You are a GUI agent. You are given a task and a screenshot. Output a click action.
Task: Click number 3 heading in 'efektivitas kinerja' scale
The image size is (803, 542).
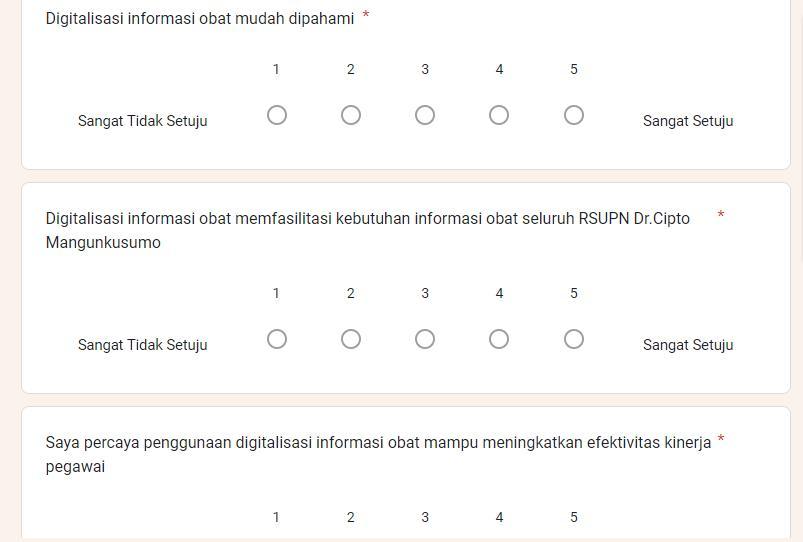coord(425,517)
